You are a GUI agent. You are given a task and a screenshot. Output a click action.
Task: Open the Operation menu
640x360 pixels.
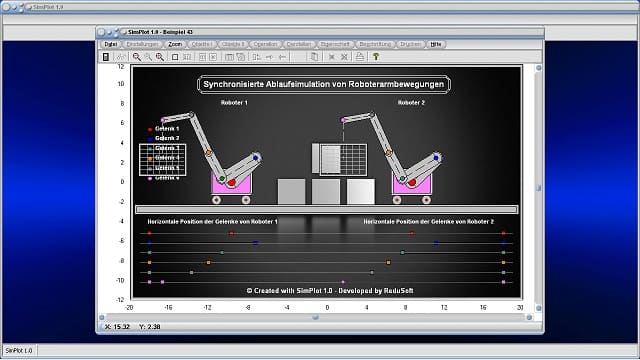tap(265, 44)
